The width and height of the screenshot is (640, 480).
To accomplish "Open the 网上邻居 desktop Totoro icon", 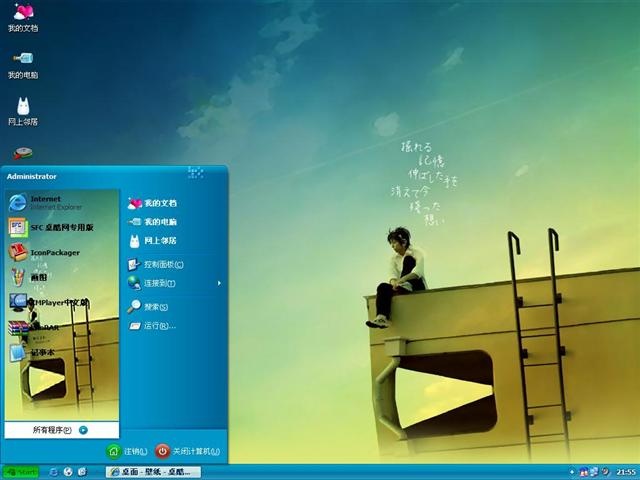I will 23,112.
